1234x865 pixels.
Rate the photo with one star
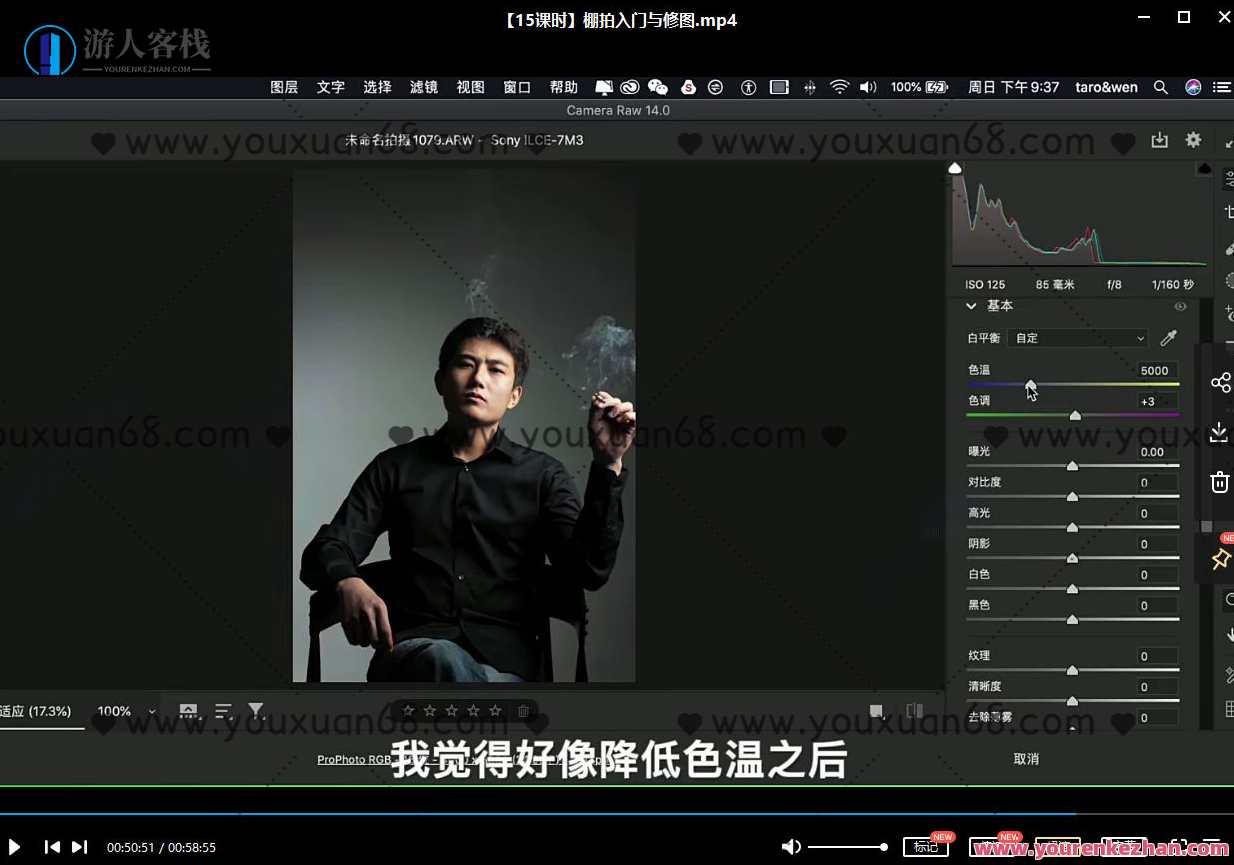408,710
